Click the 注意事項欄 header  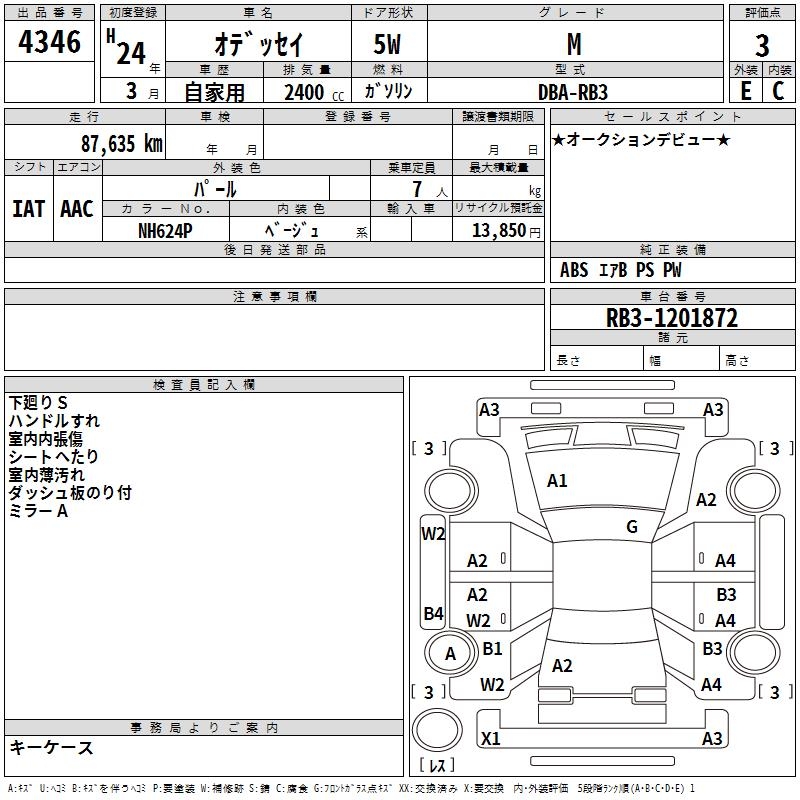tap(274, 296)
